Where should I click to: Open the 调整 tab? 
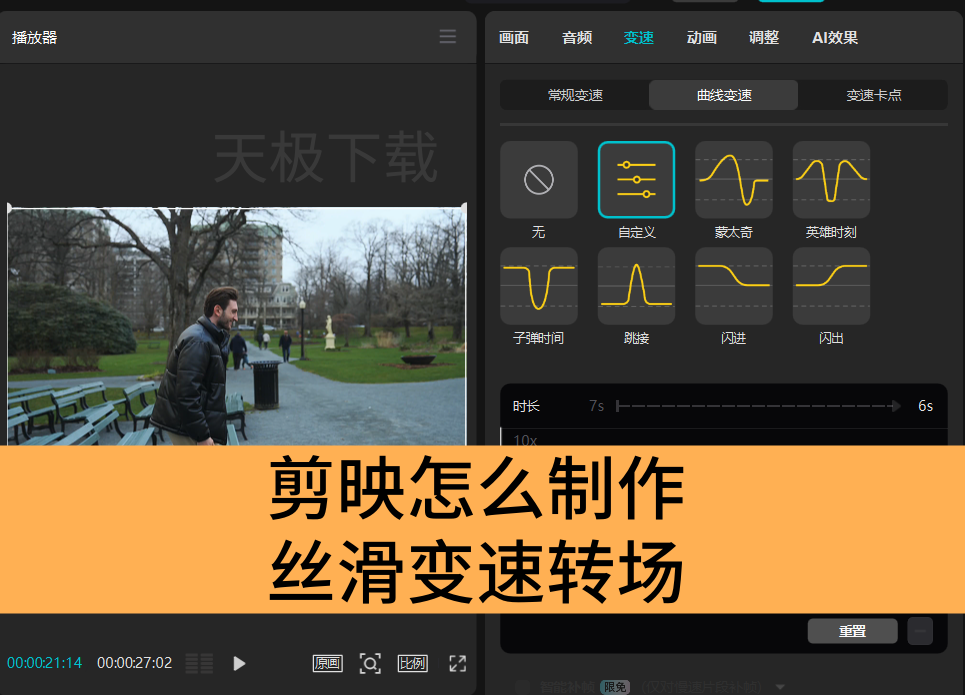pyautogui.click(x=764, y=38)
